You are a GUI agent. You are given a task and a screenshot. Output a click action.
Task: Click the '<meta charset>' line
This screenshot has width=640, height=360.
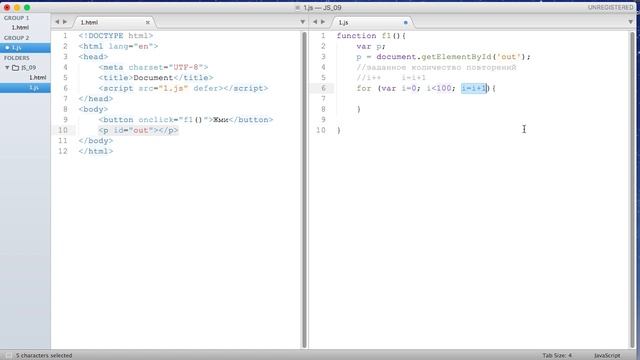153,67
